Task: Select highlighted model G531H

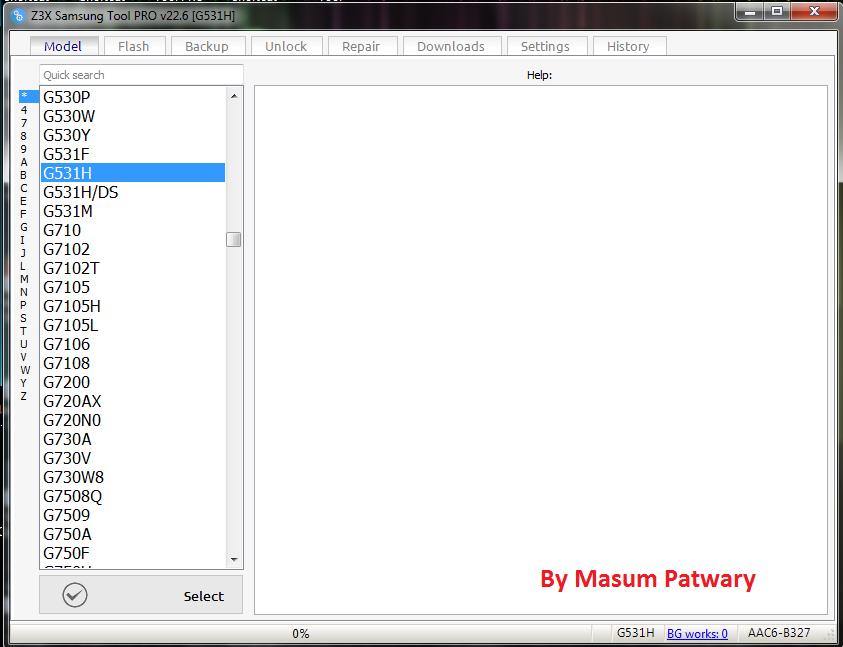Action: point(133,173)
